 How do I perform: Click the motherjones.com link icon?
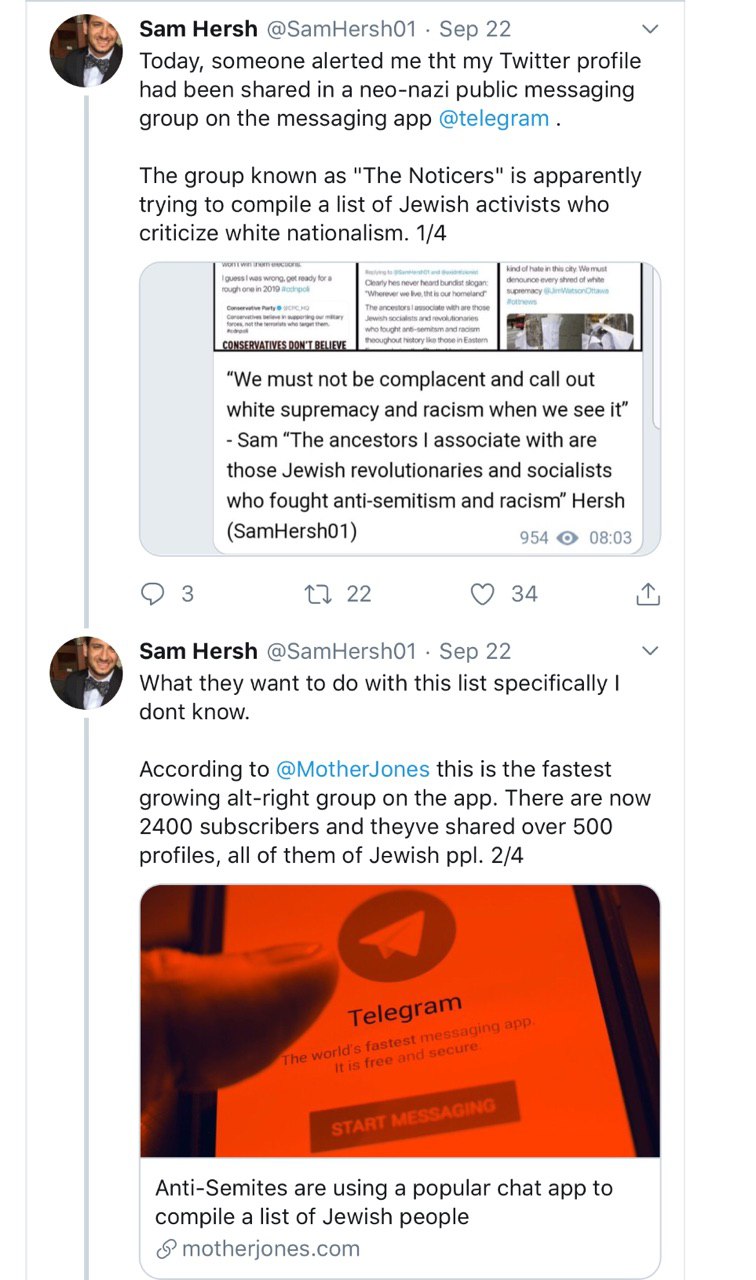point(167,1249)
